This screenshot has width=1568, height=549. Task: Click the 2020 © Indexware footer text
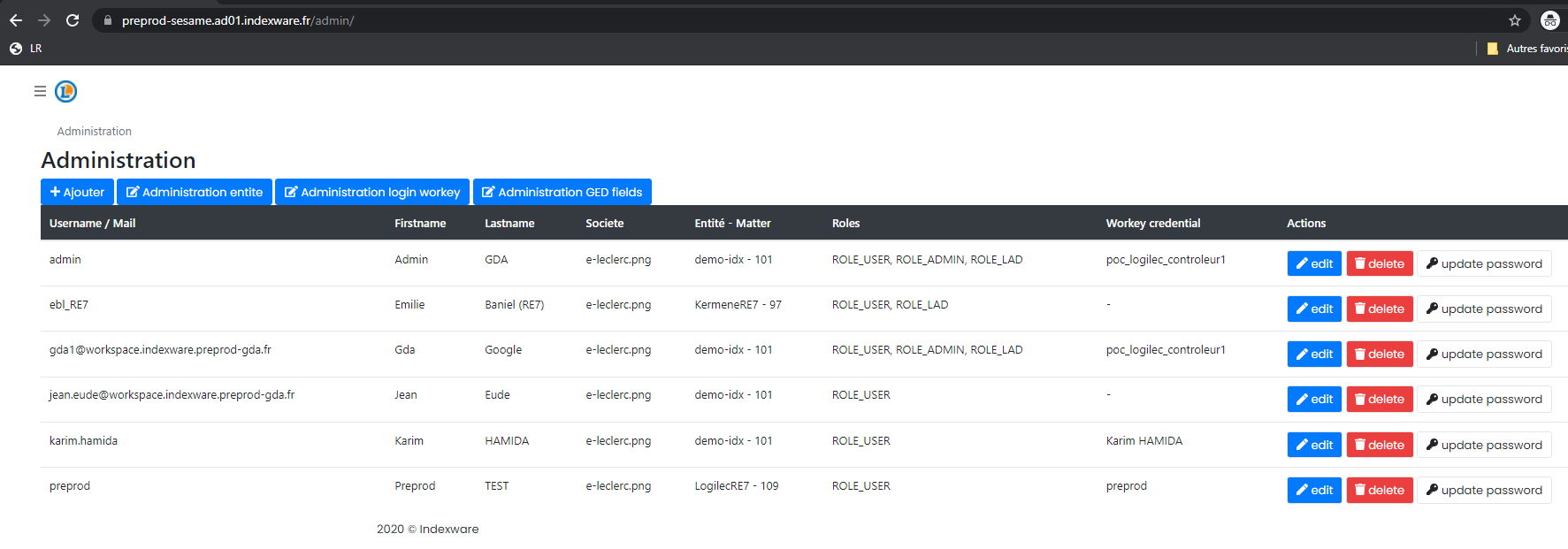[x=427, y=529]
